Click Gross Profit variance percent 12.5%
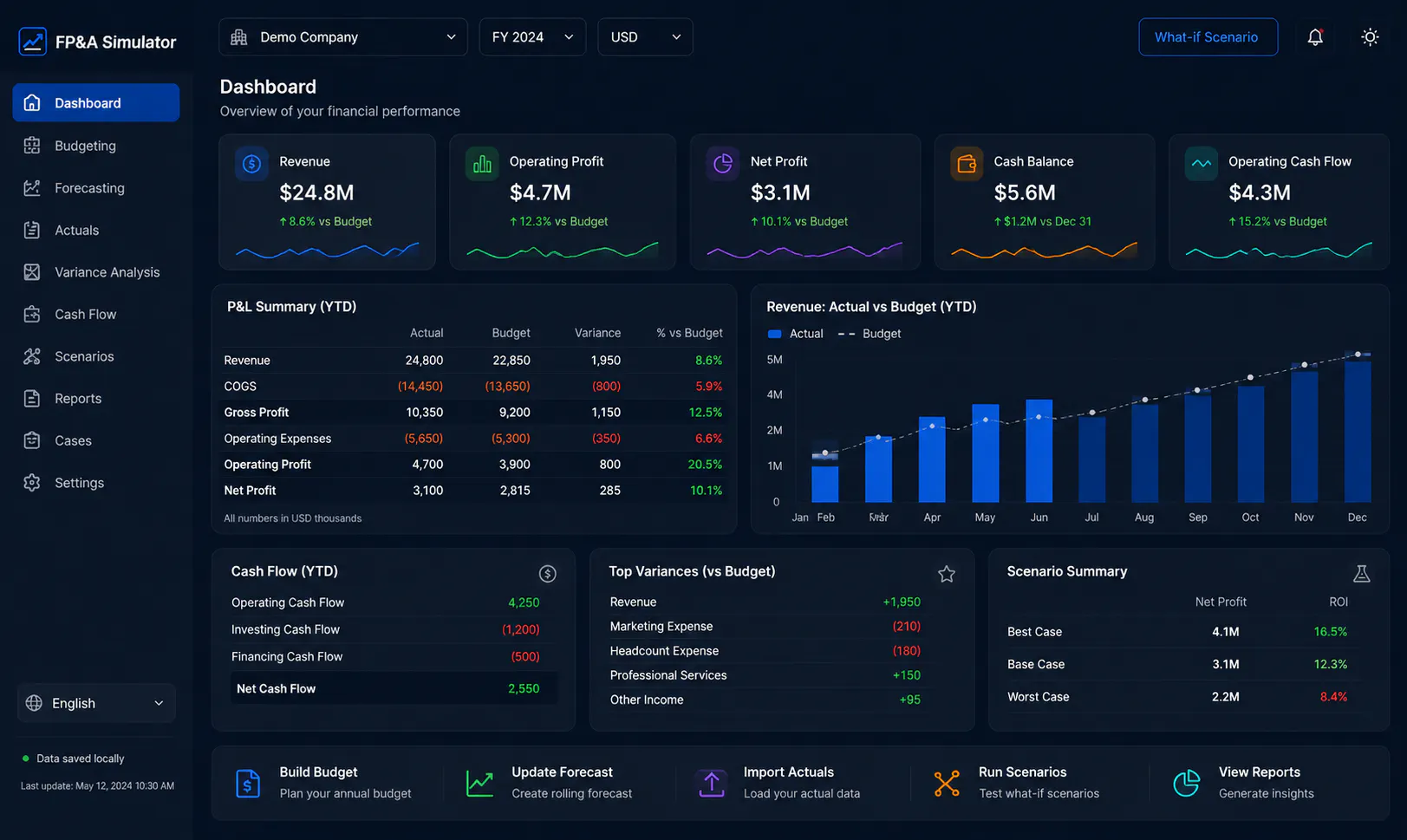Viewport: 1407px width, 840px height. 705,413
